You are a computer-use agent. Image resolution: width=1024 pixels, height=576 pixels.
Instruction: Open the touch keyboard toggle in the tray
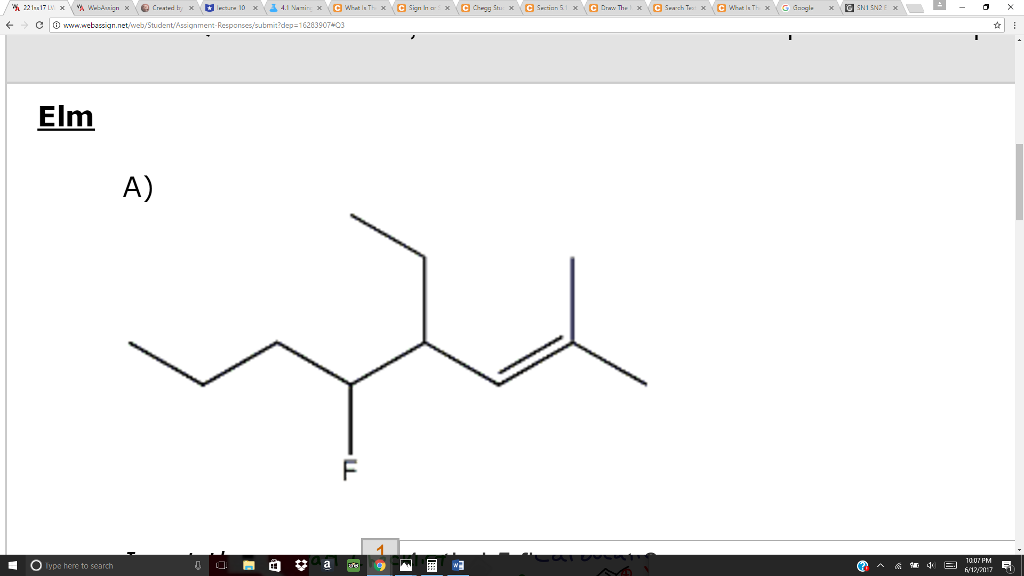pos(949,565)
